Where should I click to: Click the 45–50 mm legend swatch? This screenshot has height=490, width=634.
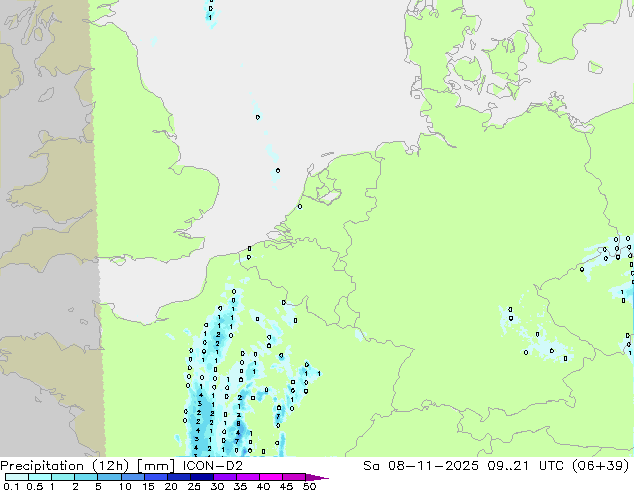coord(294,477)
